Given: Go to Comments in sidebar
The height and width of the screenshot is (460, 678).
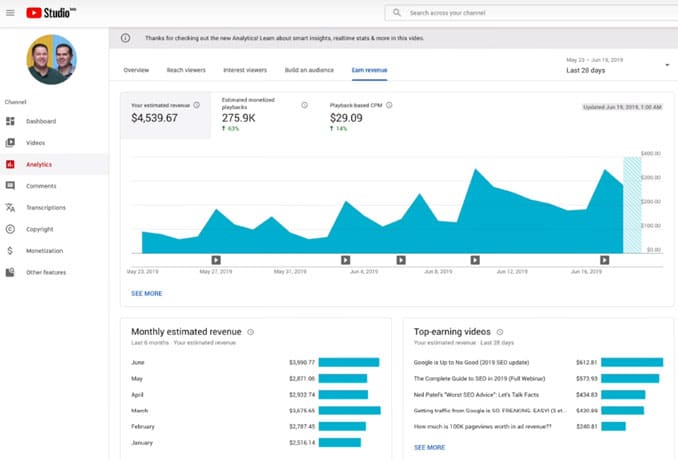Looking at the screenshot, I should tap(41, 186).
